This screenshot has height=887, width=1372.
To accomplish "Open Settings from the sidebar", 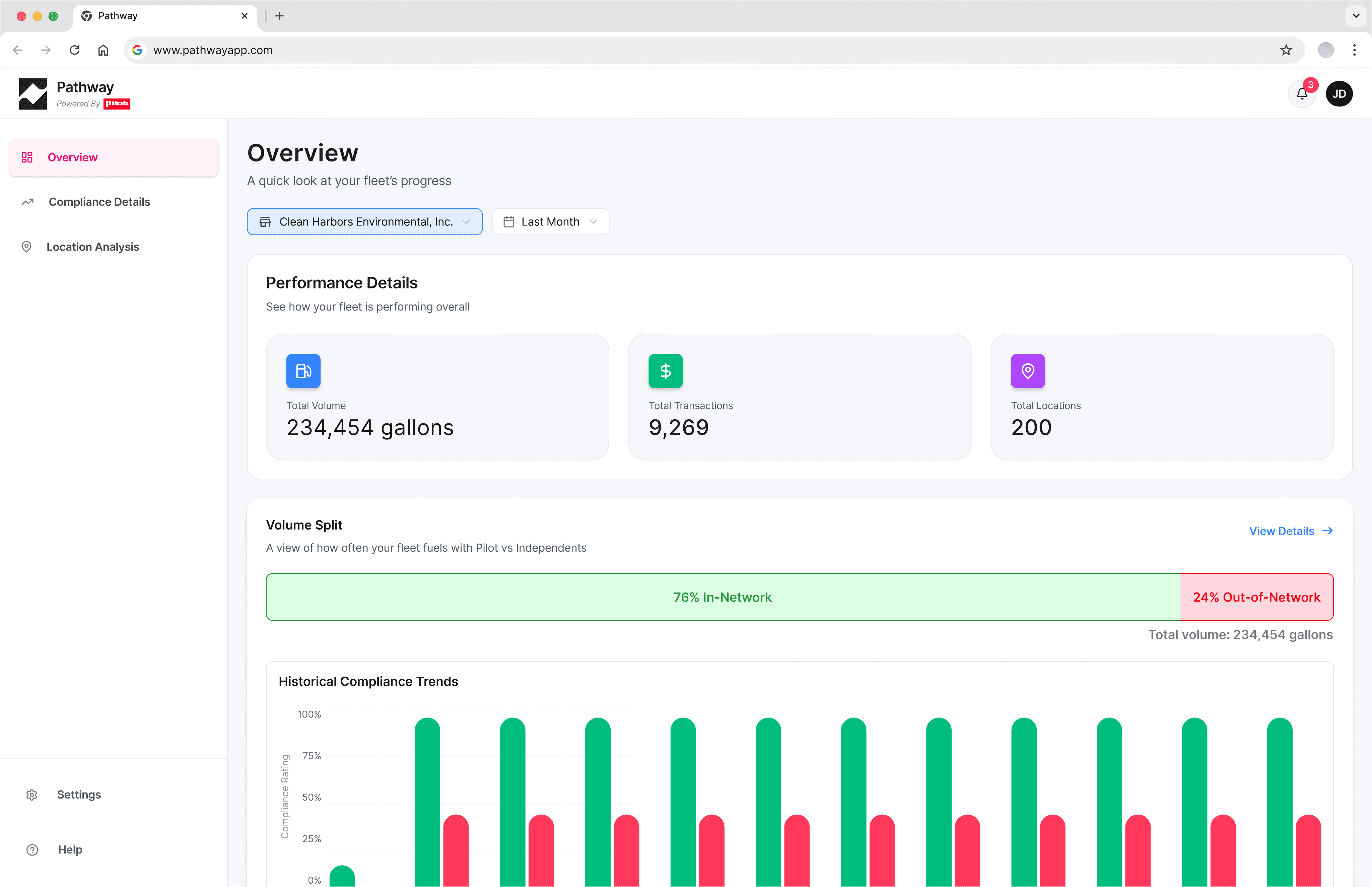I will coord(78,795).
